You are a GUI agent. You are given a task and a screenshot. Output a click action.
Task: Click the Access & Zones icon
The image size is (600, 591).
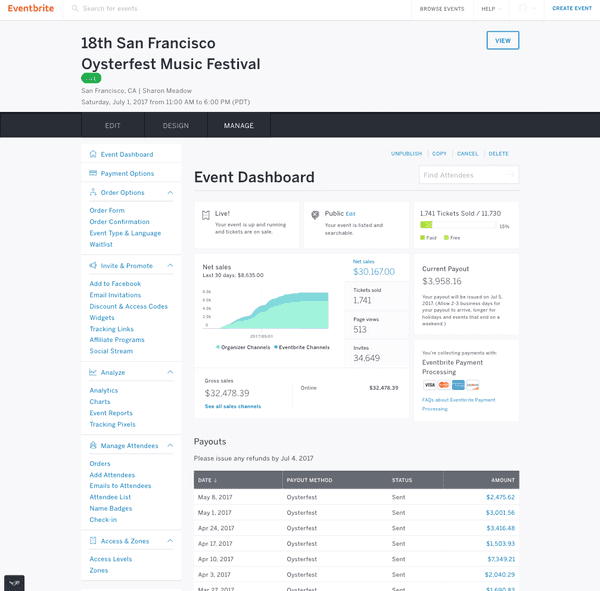click(93, 540)
